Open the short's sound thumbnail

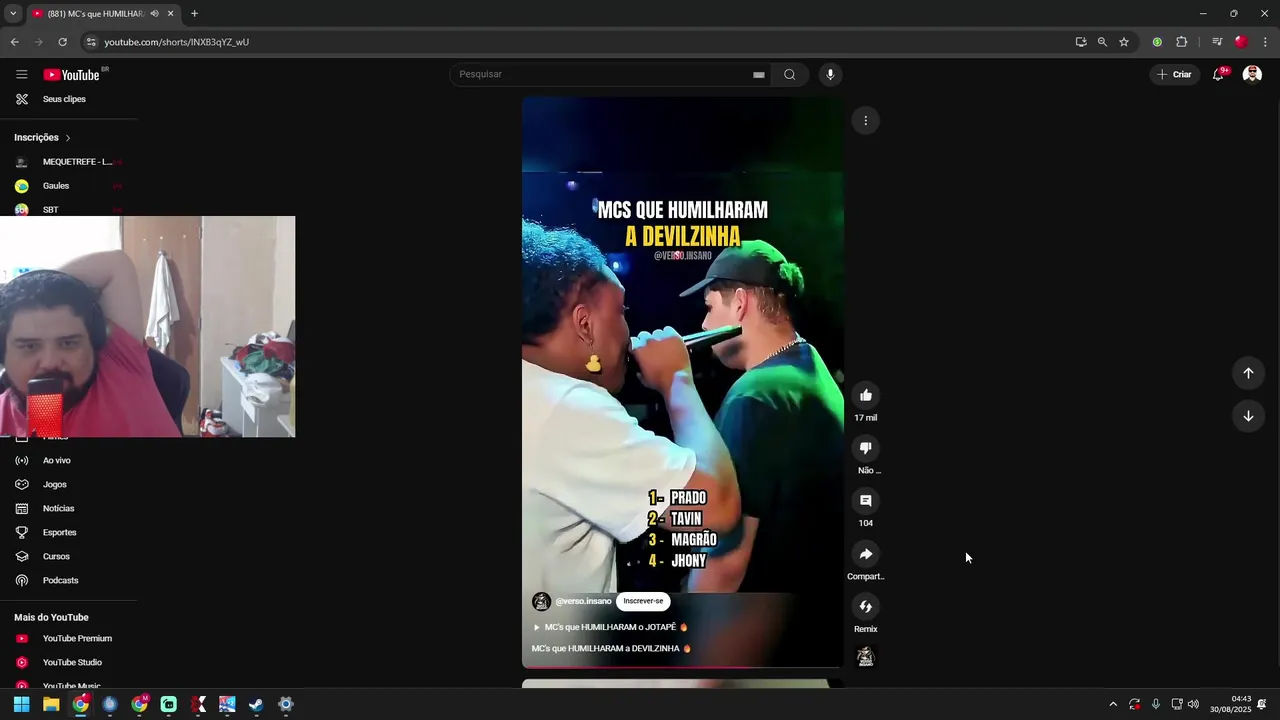[x=866, y=657]
